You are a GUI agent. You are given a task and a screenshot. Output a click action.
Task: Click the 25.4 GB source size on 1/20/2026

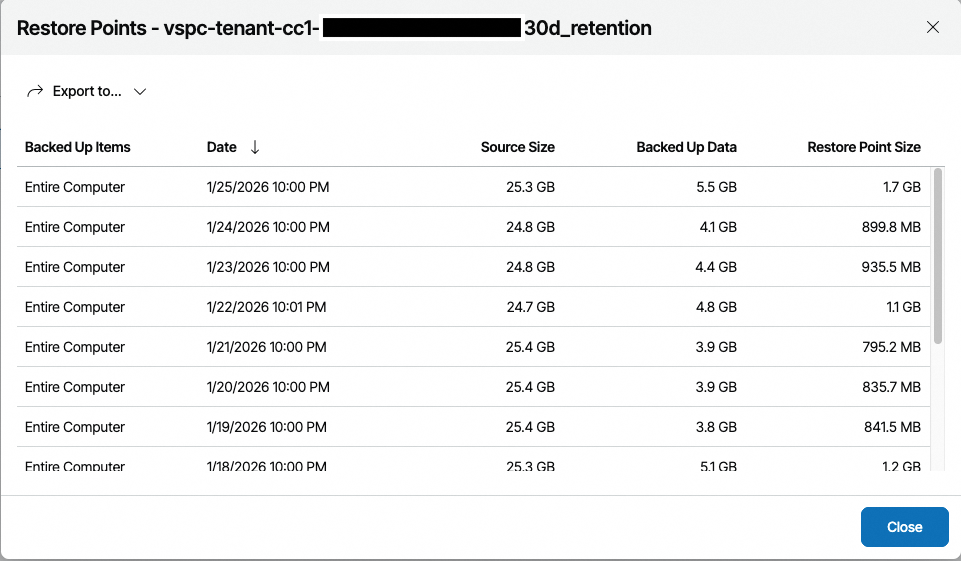(530, 387)
